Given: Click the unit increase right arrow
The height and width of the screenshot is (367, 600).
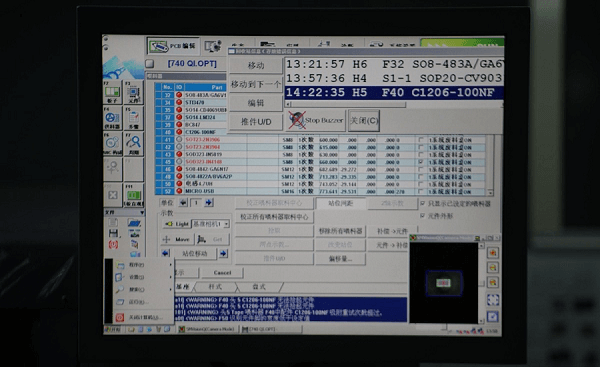Looking at the screenshot, I should click(x=209, y=202).
